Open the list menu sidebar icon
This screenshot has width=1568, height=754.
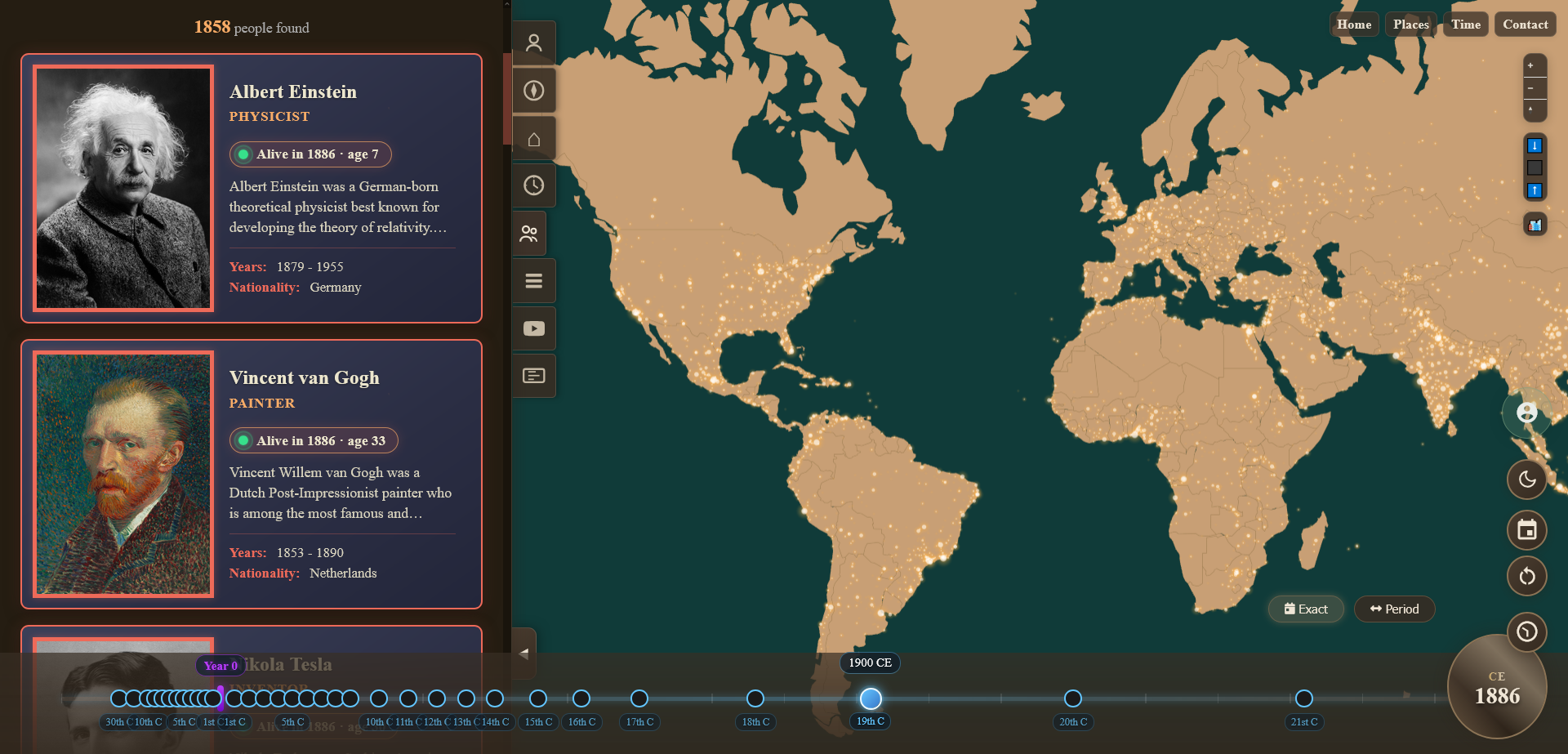534,281
